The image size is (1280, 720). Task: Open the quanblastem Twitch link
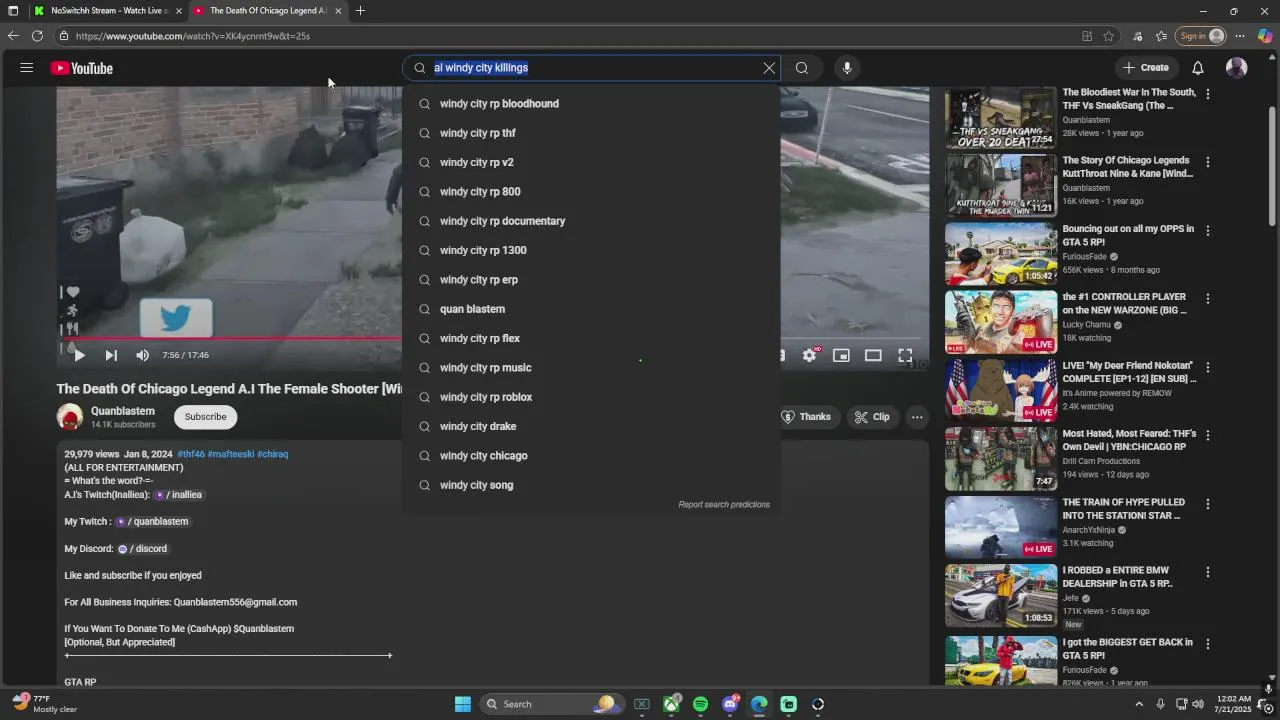pos(152,522)
